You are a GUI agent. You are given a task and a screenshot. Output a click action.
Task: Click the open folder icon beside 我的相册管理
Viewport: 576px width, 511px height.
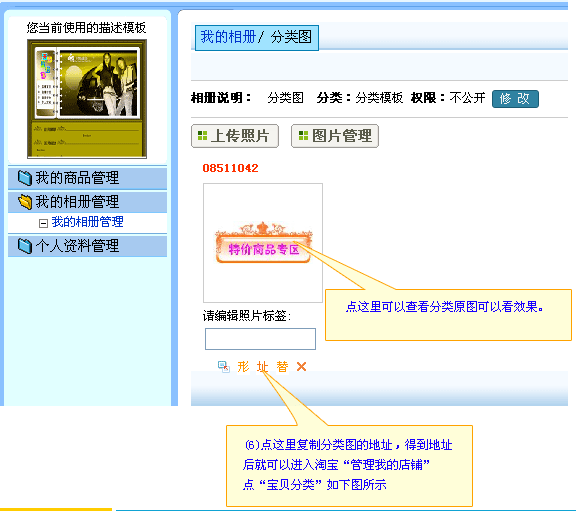25,202
